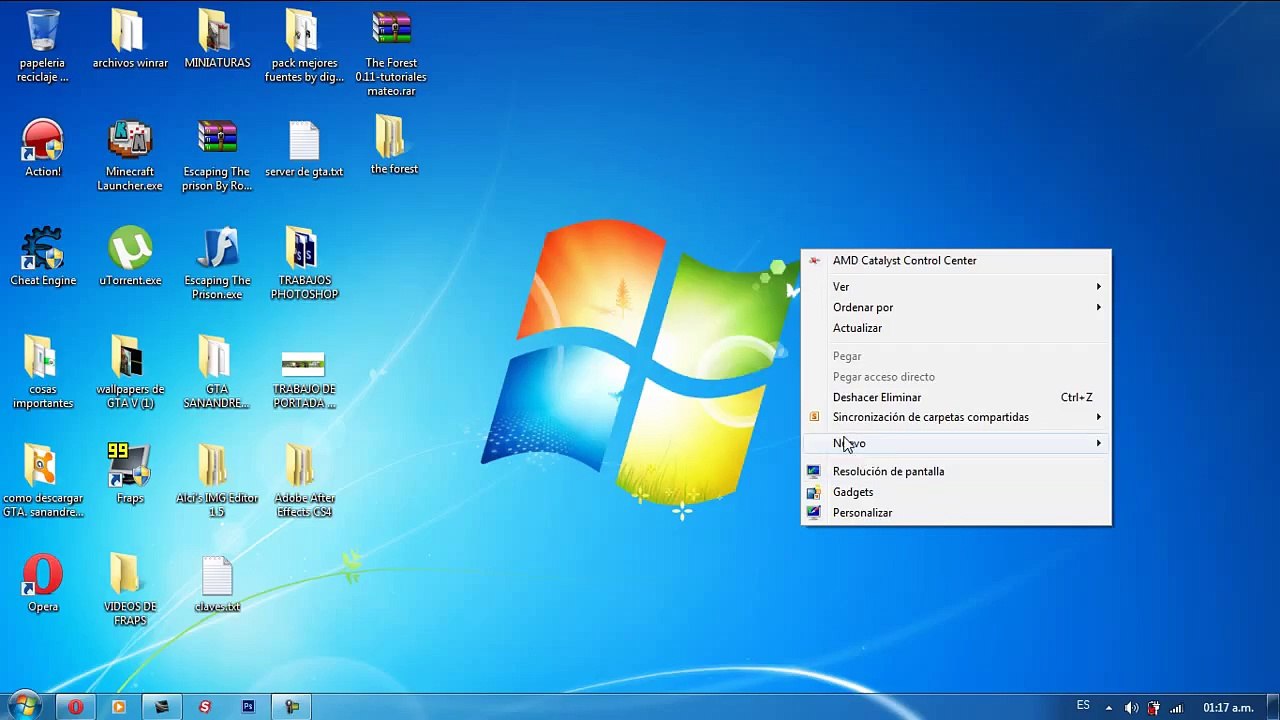Viewport: 1280px width, 720px height.
Task: Select the Escaping The Prison.exe icon
Action: click(217, 264)
